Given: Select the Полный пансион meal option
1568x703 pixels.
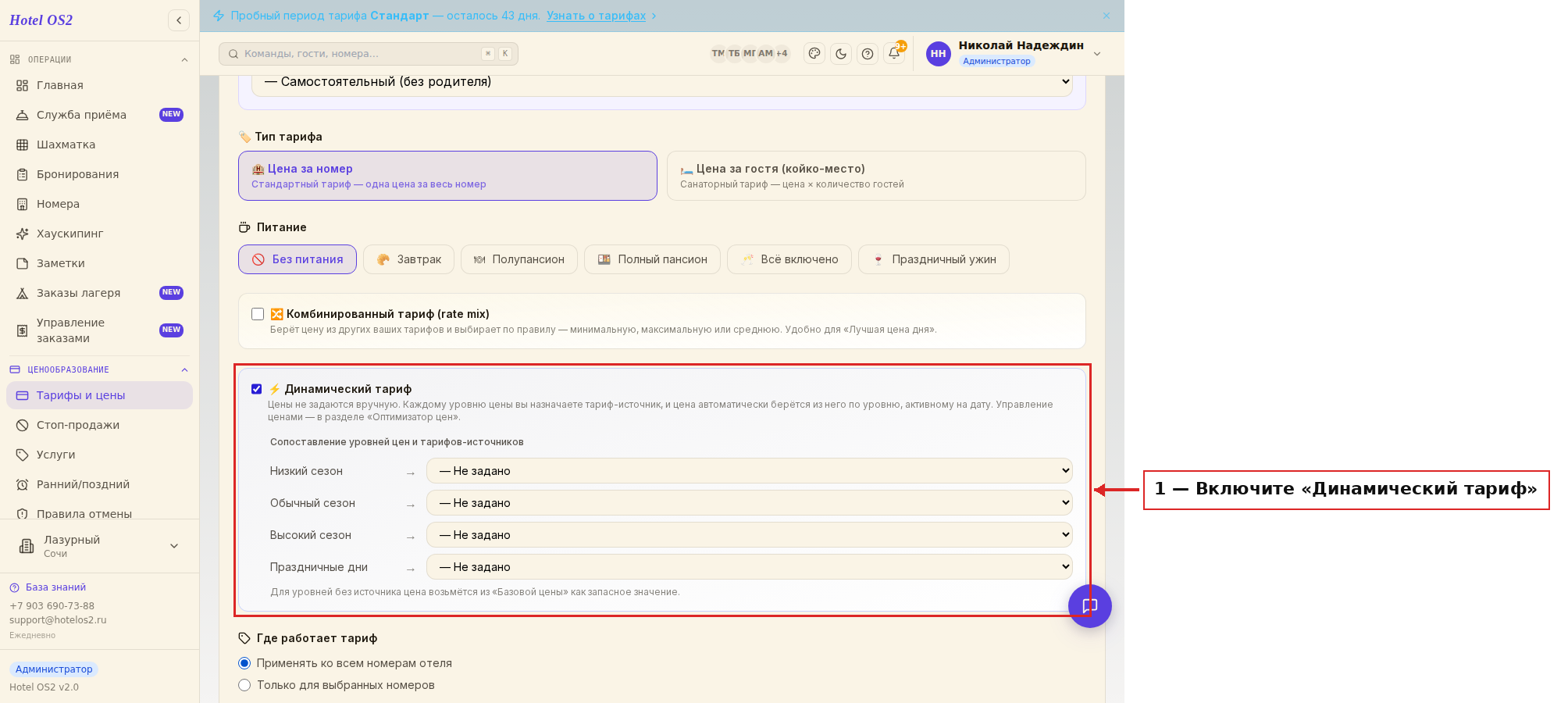Looking at the screenshot, I should [x=652, y=259].
